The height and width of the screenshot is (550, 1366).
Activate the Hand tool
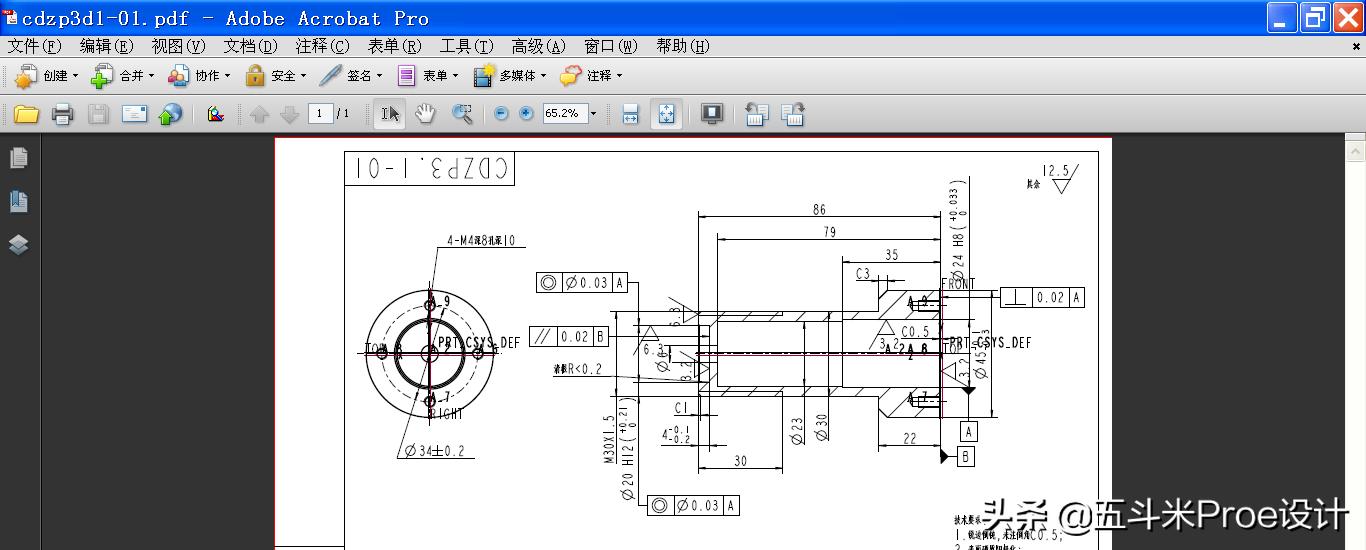tap(426, 114)
